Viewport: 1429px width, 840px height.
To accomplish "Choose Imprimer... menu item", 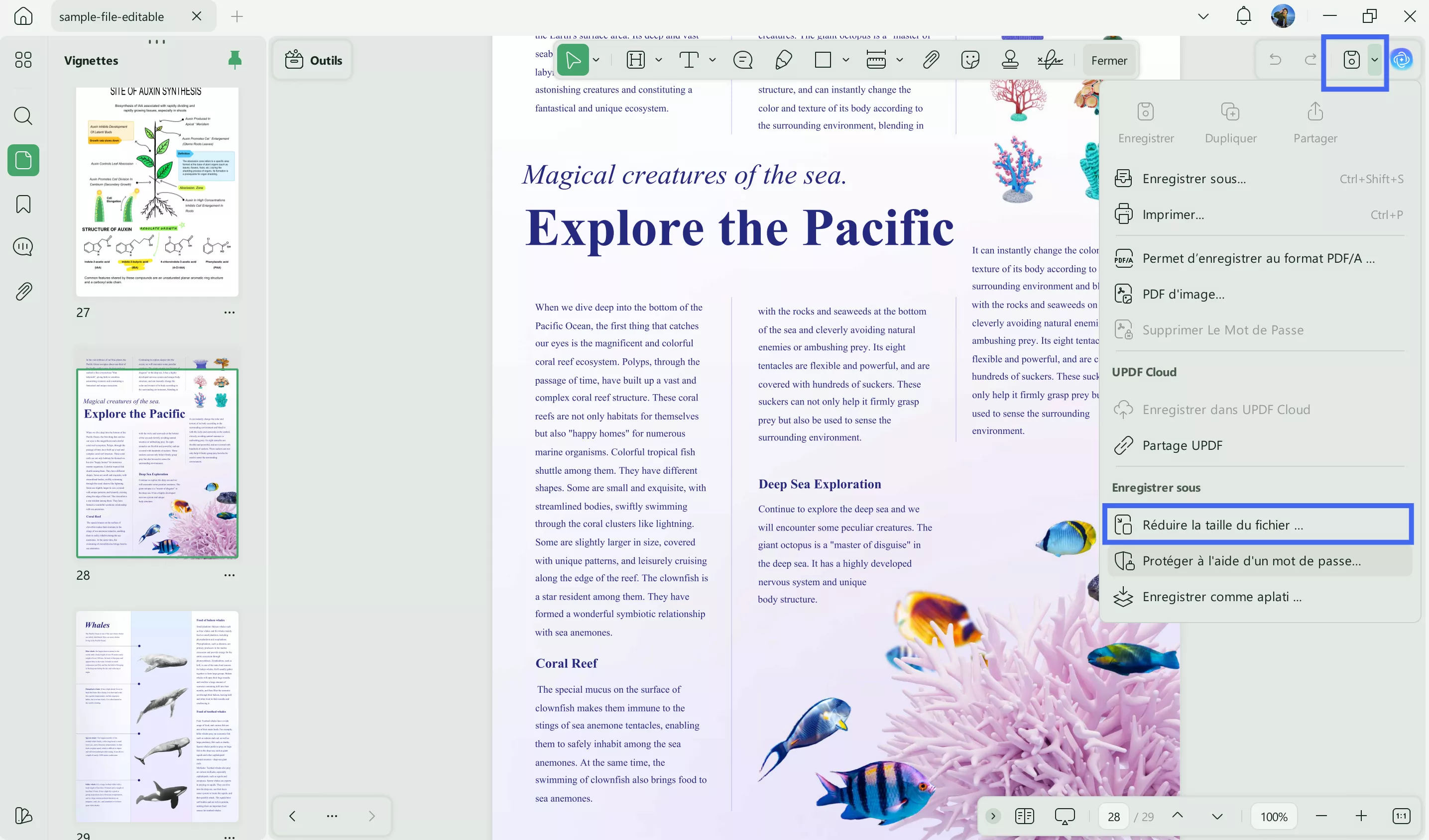I will 1259,214.
